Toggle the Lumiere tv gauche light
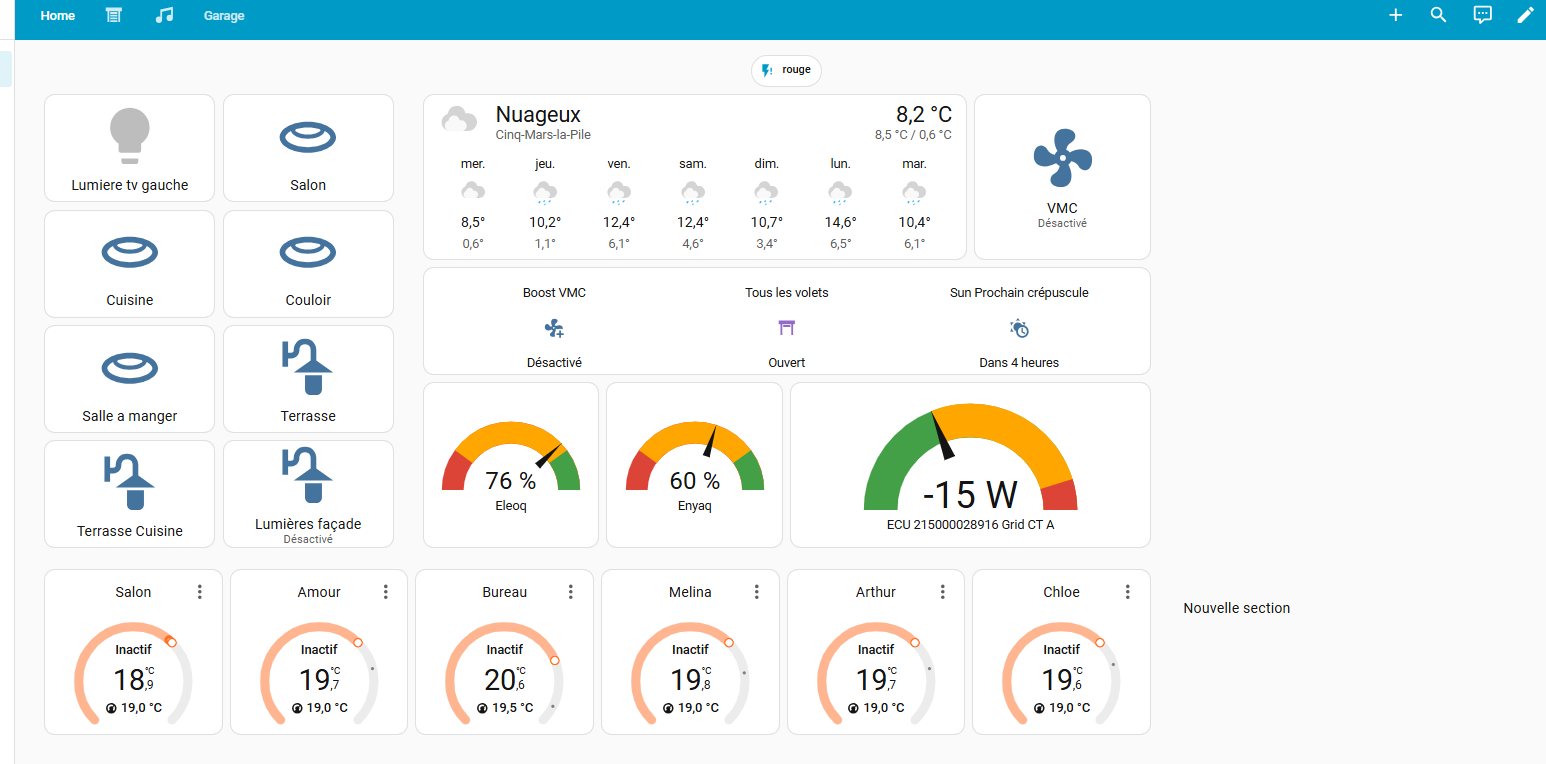Screen dimensions: 1546x764 [130, 136]
